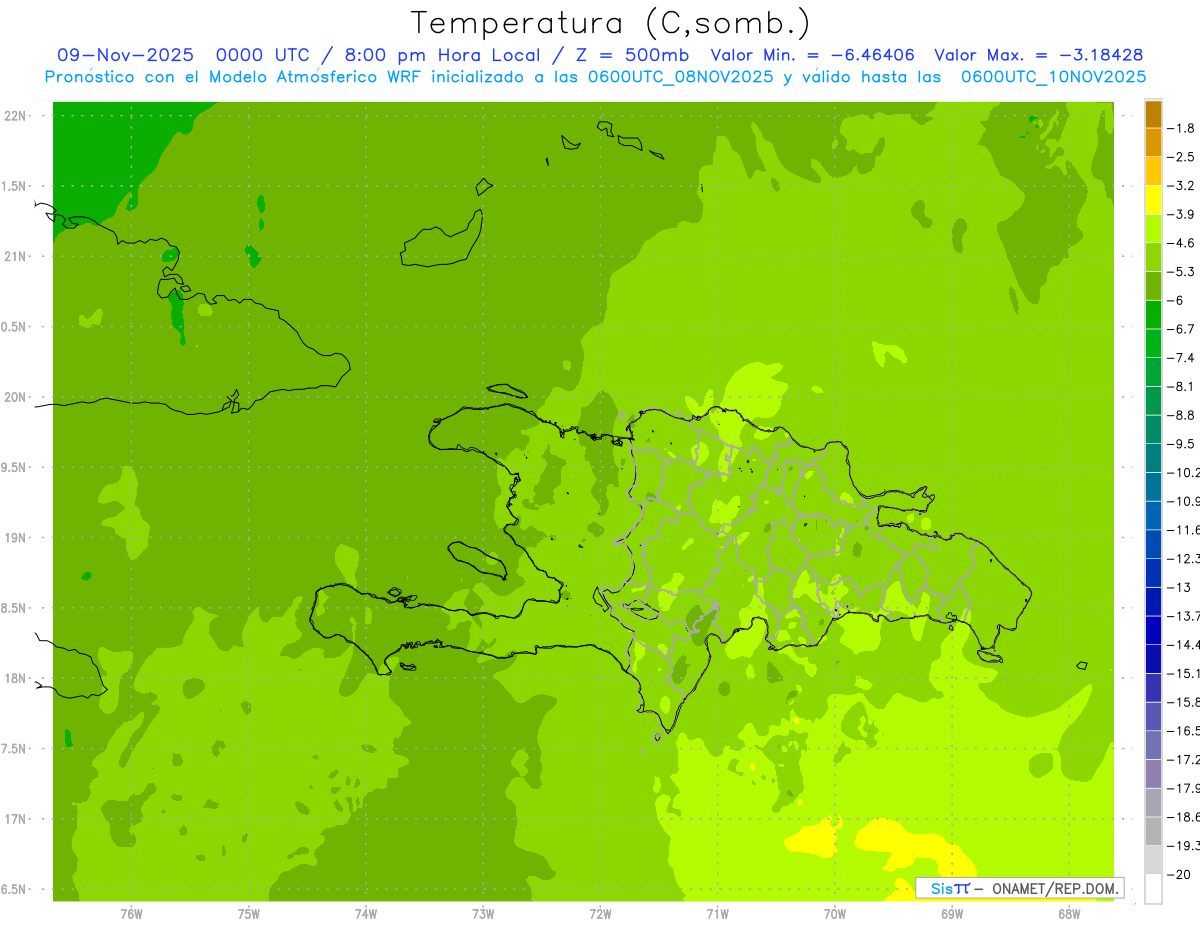Viewport: 1200px width, 927px height.
Task: Click the title 'Temperatura (C,somb.)'
Action: click(612, 24)
